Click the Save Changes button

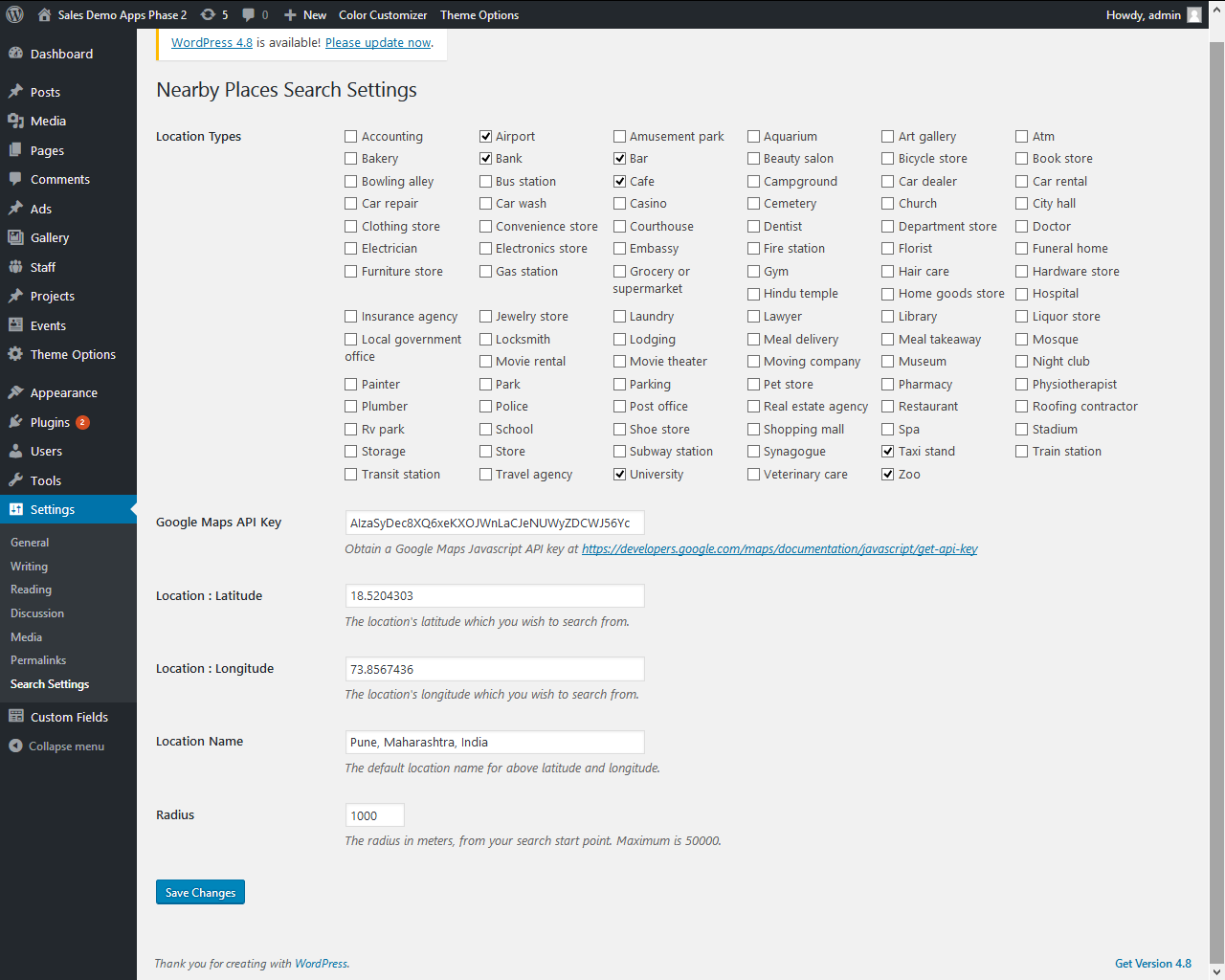pos(200,892)
